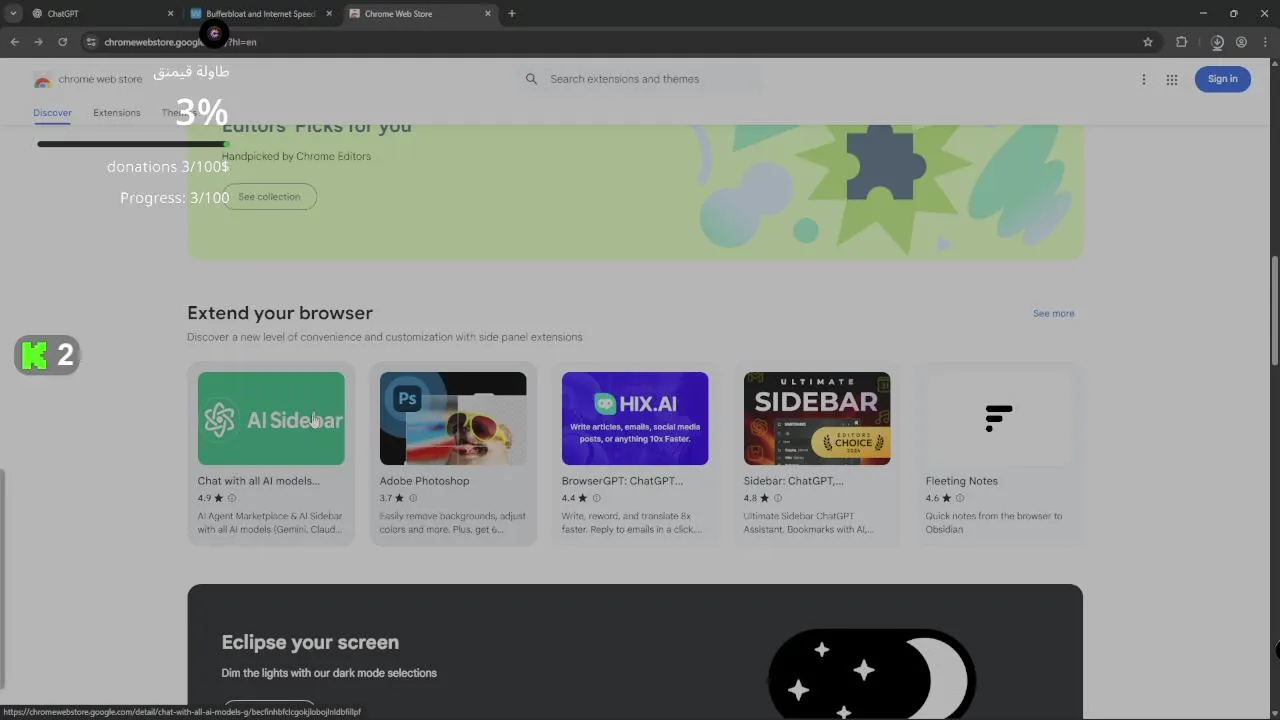Click See collection button
Screen dimensions: 1280x720
pos(269,197)
